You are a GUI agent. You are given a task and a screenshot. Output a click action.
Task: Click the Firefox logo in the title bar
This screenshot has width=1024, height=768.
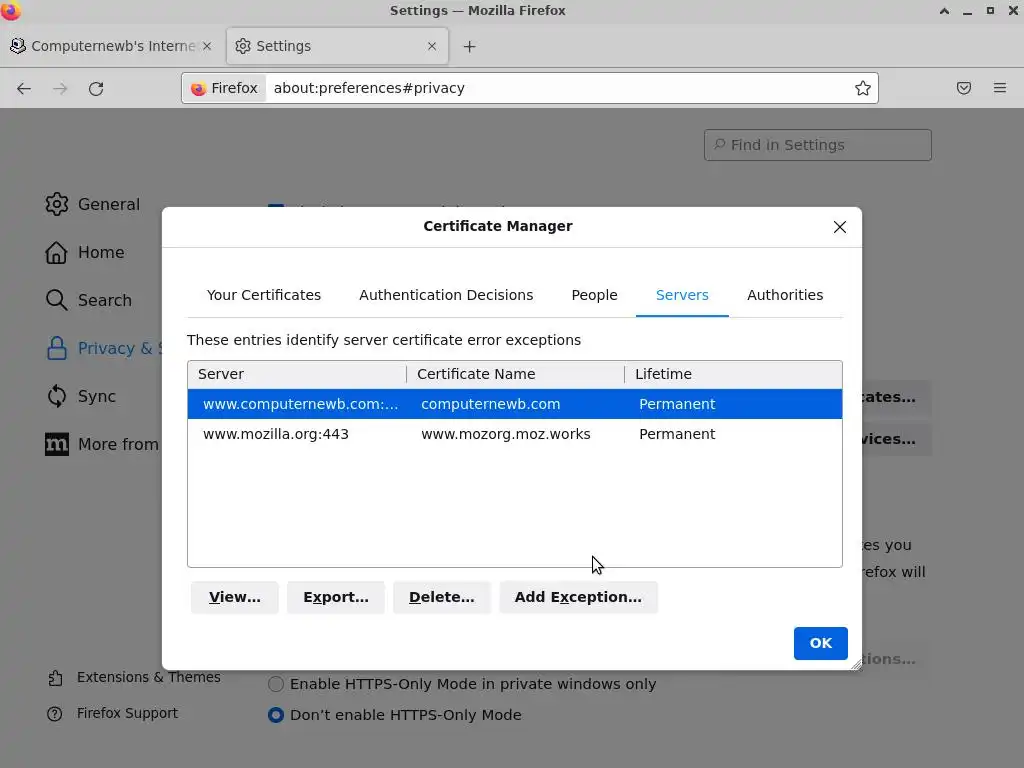pyautogui.click(x=10, y=10)
